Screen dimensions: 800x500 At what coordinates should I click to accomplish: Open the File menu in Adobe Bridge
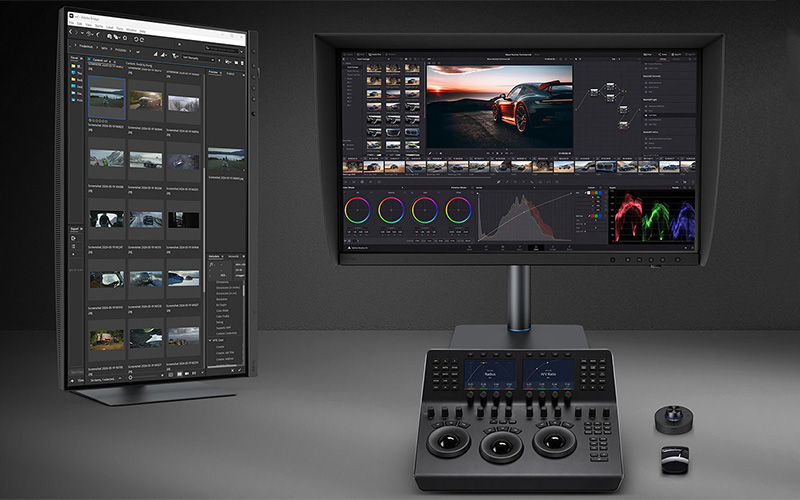71,22
